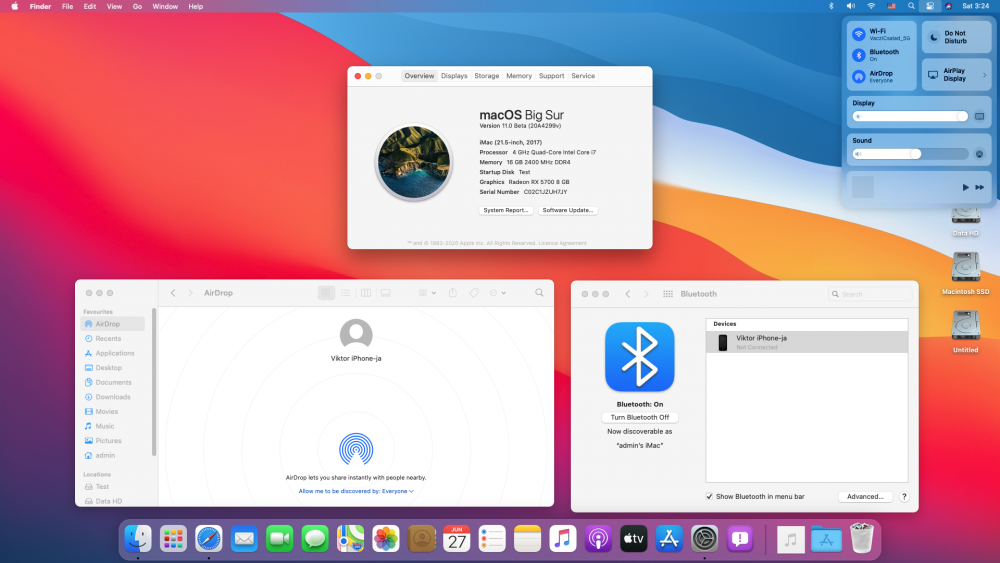The height and width of the screenshot is (563, 1000).
Task: Click play button in Control Center
Action: [x=965, y=187]
